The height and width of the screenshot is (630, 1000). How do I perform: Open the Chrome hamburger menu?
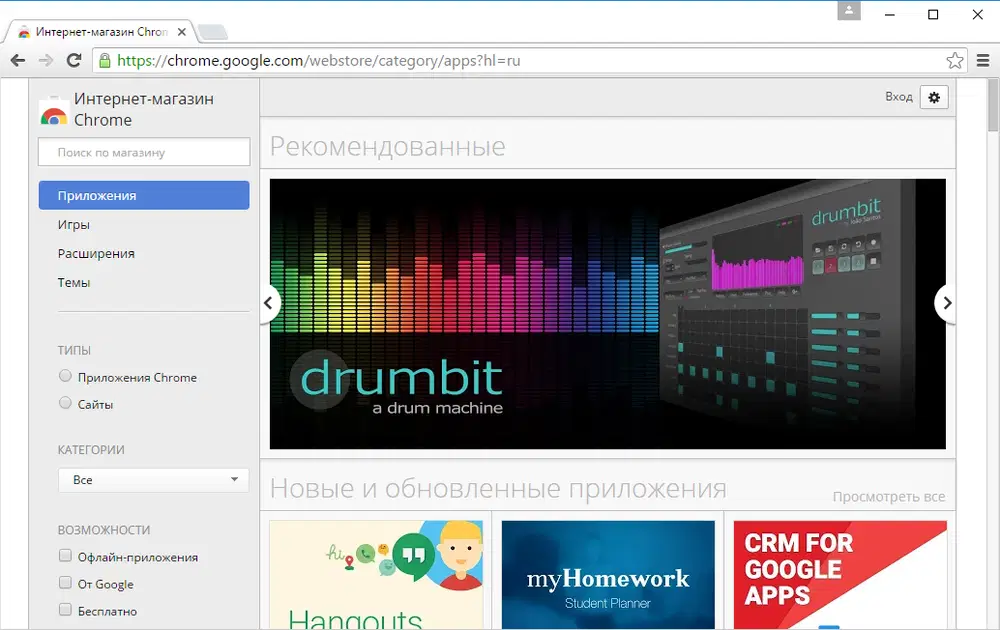tap(983, 61)
